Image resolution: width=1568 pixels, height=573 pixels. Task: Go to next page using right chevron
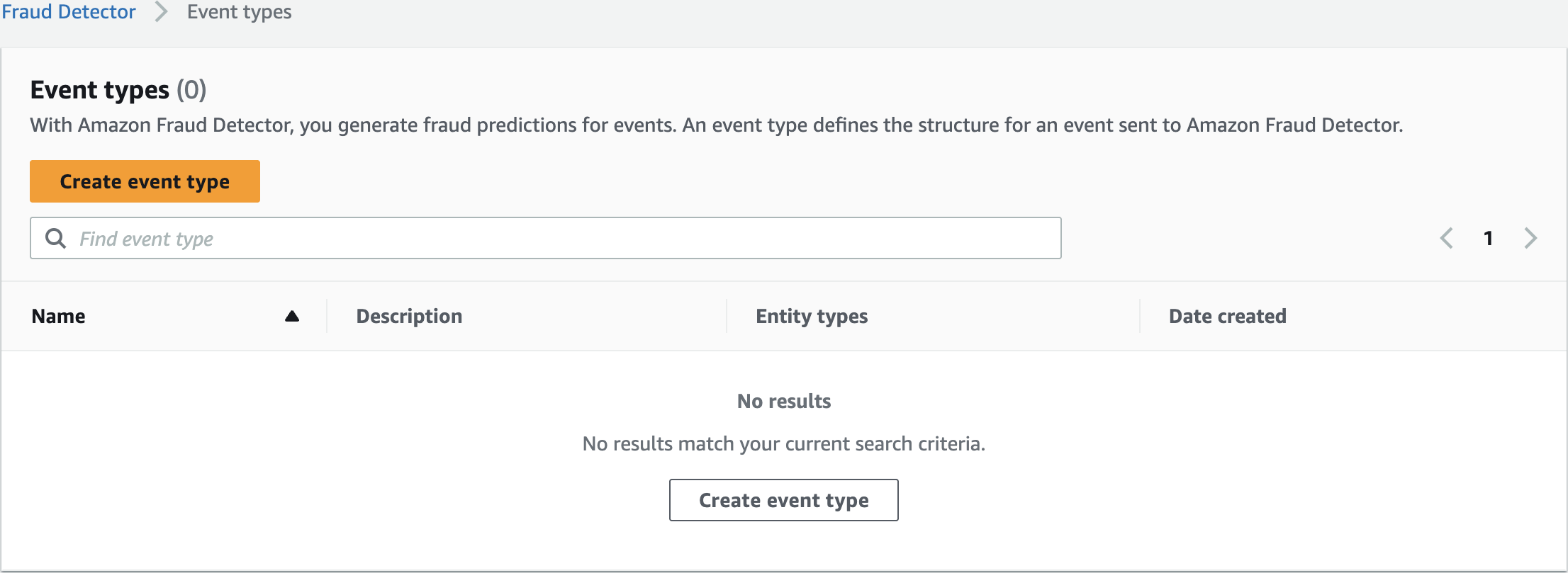(1530, 238)
